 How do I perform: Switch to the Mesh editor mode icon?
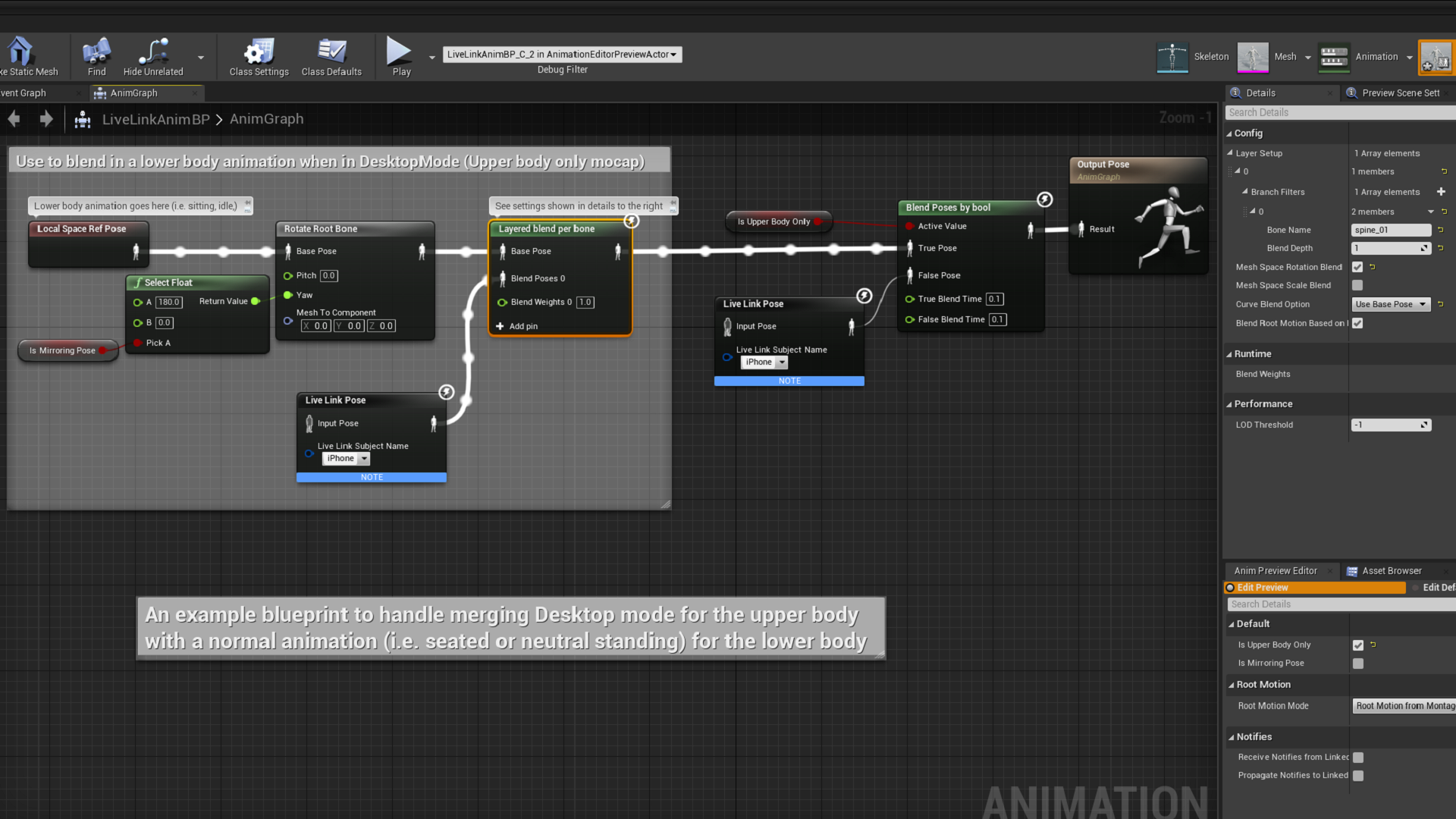1253,57
